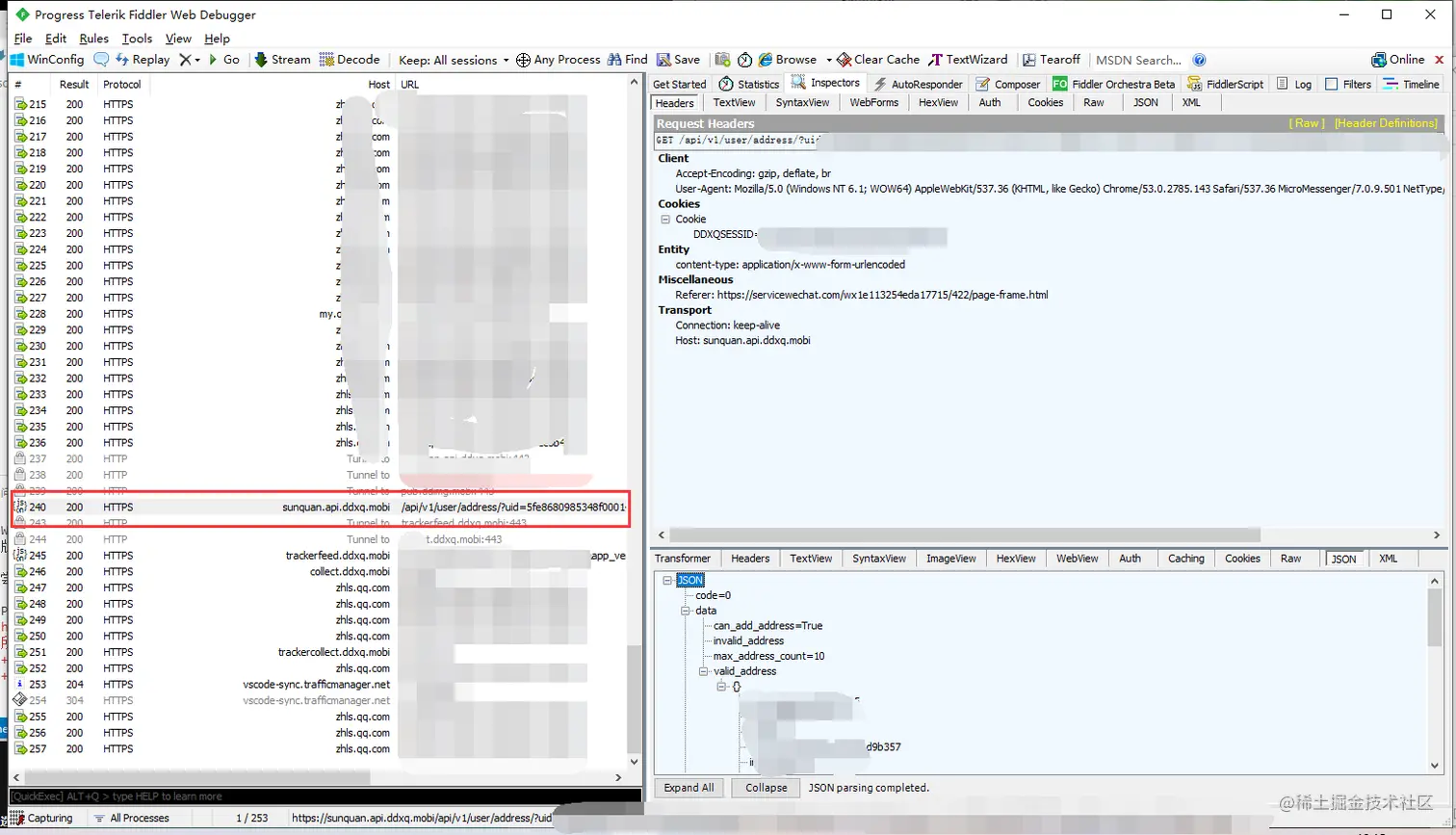The height and width of the screenshot is (835, 1456).
Task: Collapse the data node in JSON tree
Action: [x=686, y=611]
